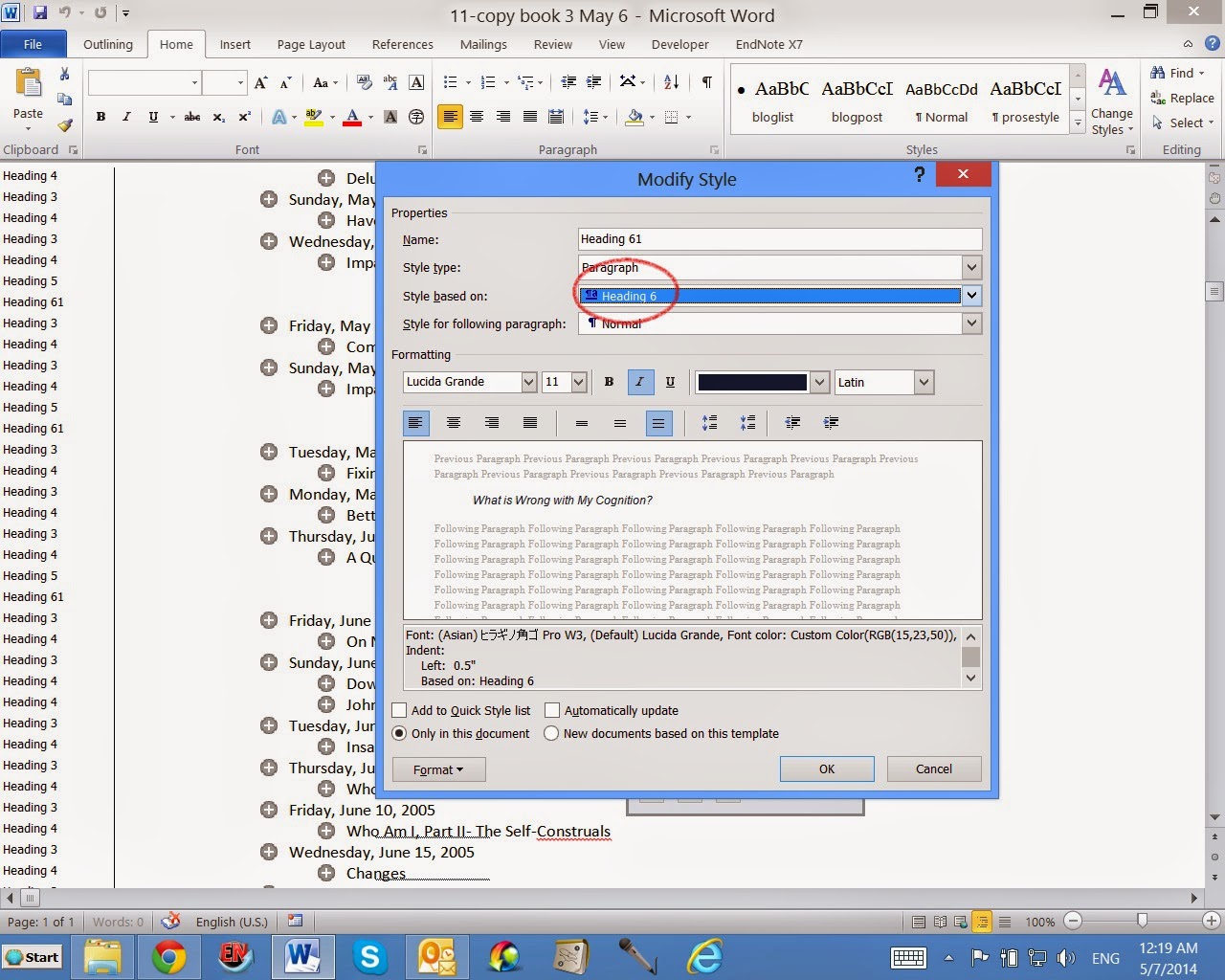Apply the prosestyle quick style
The height and width of the screenshot is (980, 1225).
pyautogui.click(x=1026, y=100)
